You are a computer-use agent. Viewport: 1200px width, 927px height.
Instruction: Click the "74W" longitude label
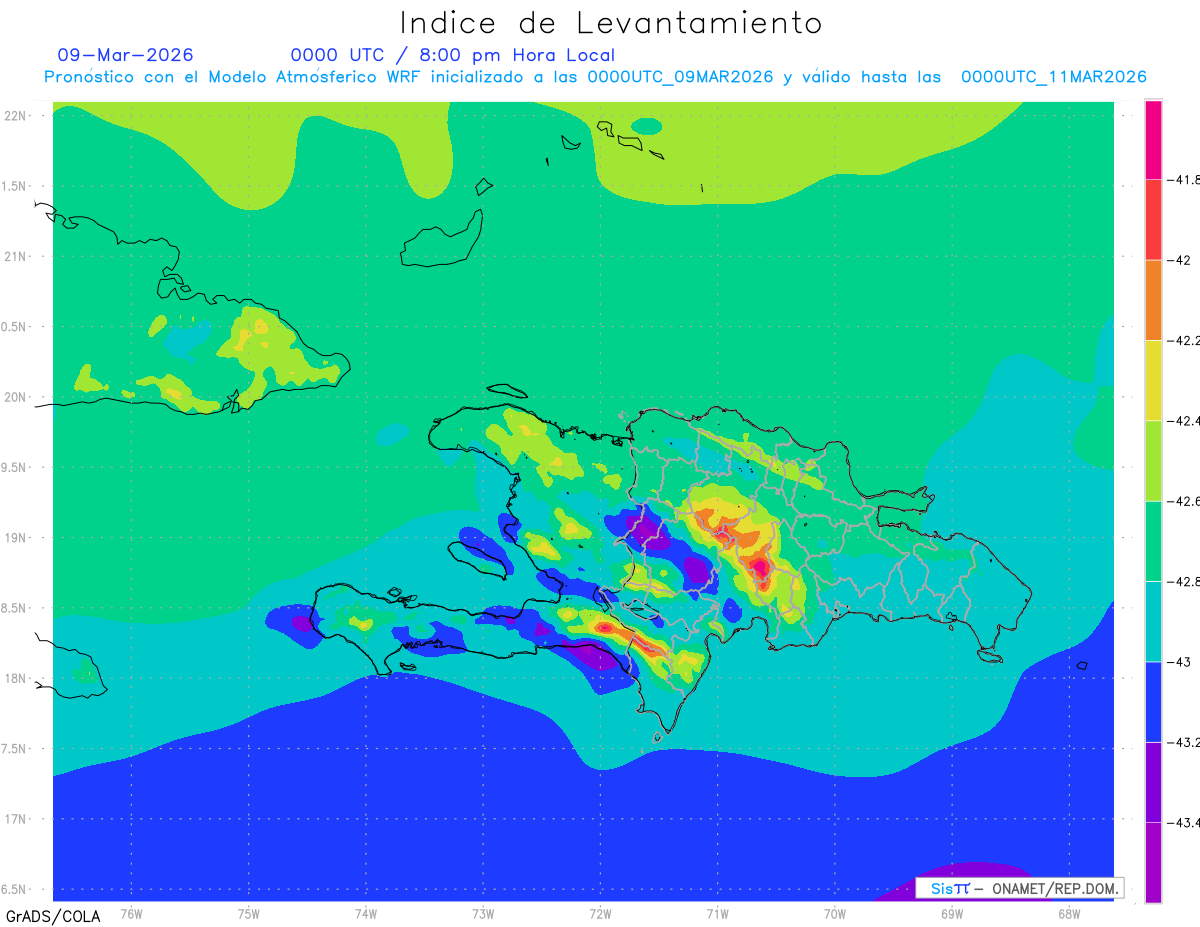click(x=366, y=913)
